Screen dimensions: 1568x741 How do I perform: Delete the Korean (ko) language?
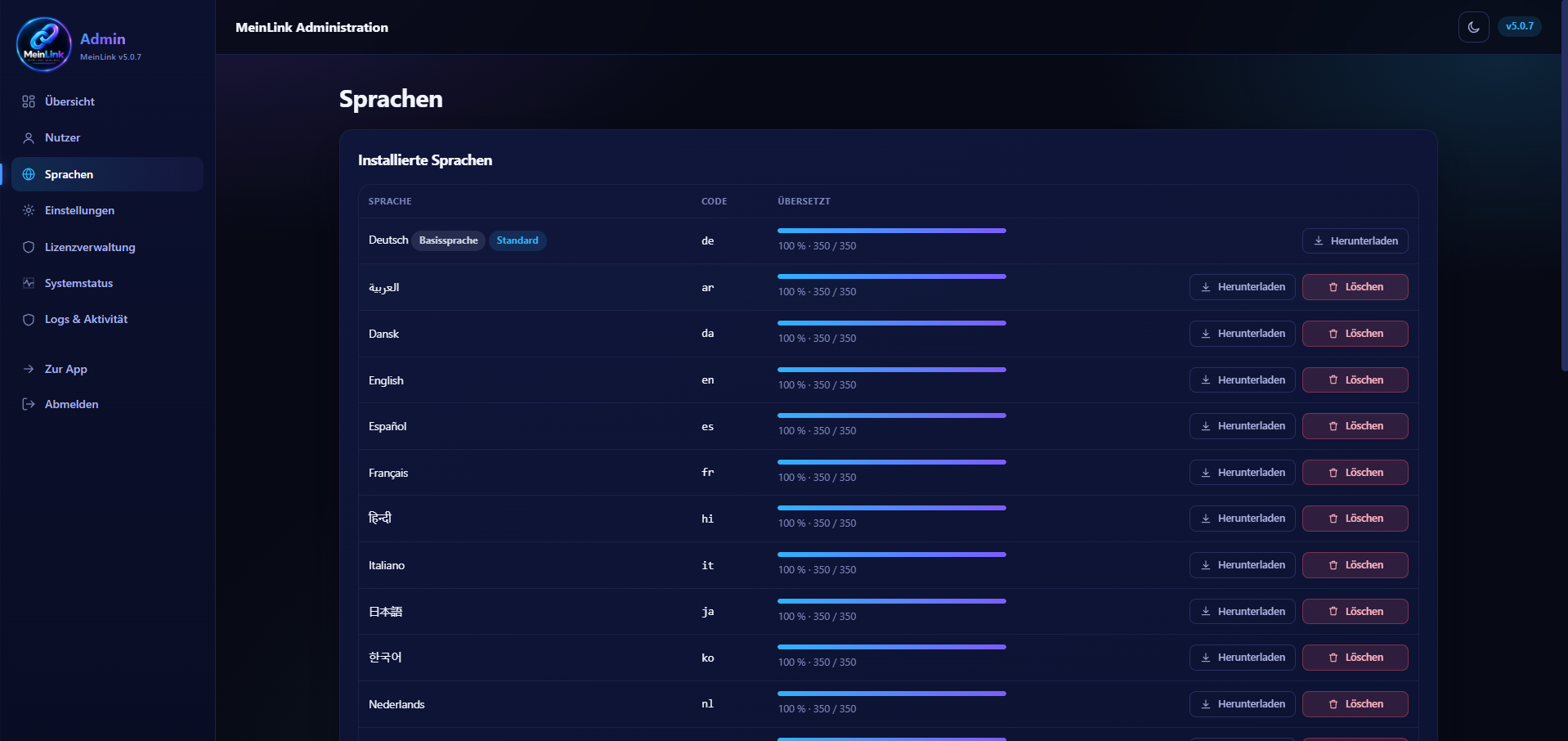coord(1355,658)
